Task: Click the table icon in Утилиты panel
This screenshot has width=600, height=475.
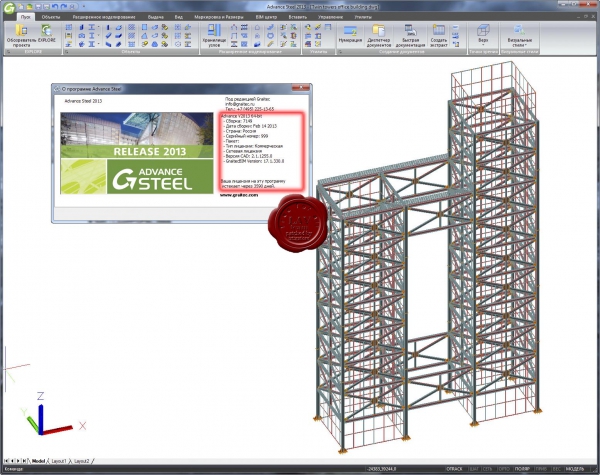Action: click(x=328, y=27)
